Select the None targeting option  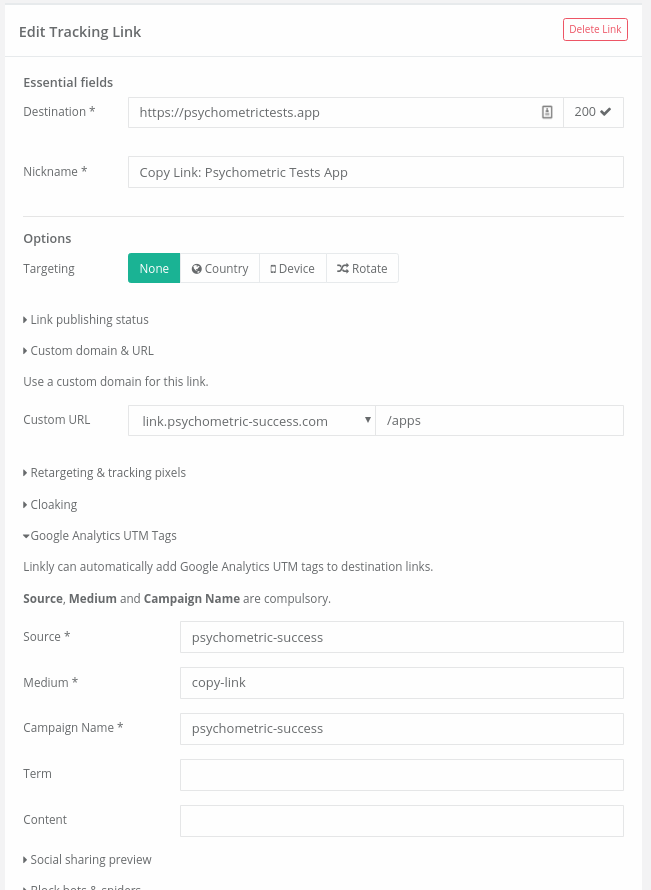pyautogui.click(x=154, y=269)
